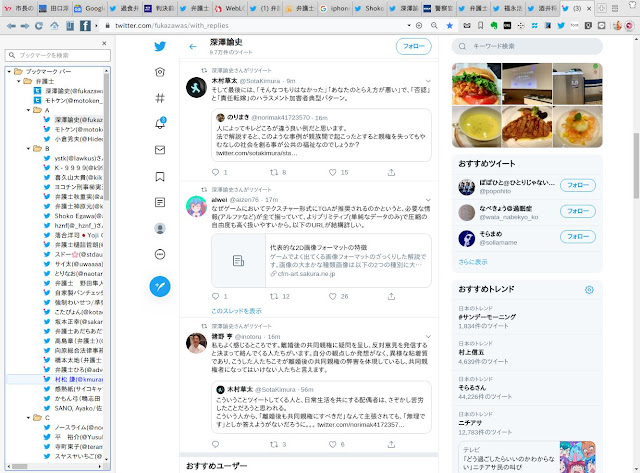Share 木村草太's tweet
This screenshot has height=473, width=640.
[391, 172]
